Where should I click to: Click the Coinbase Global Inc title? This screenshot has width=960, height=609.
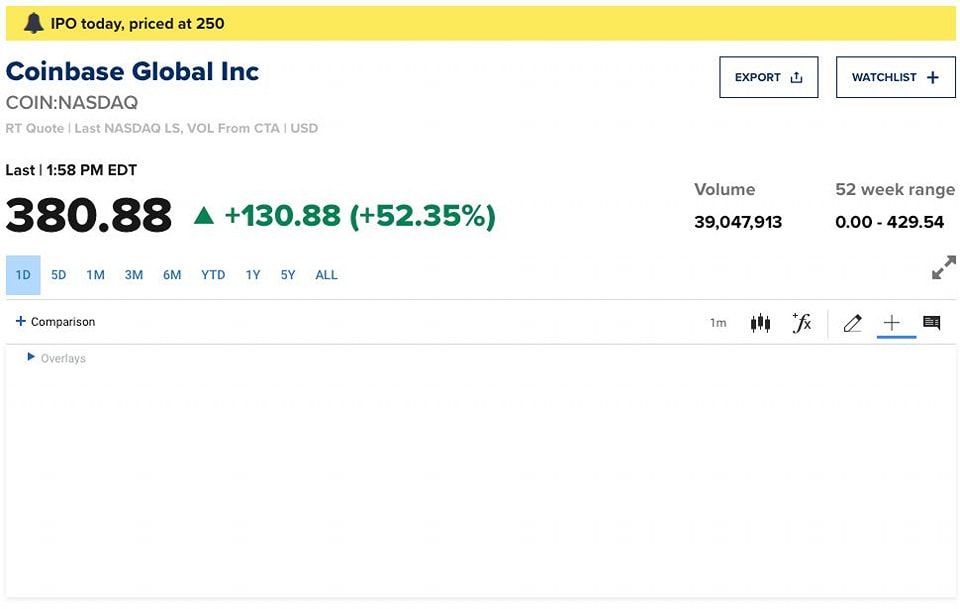tap(132, 71)
